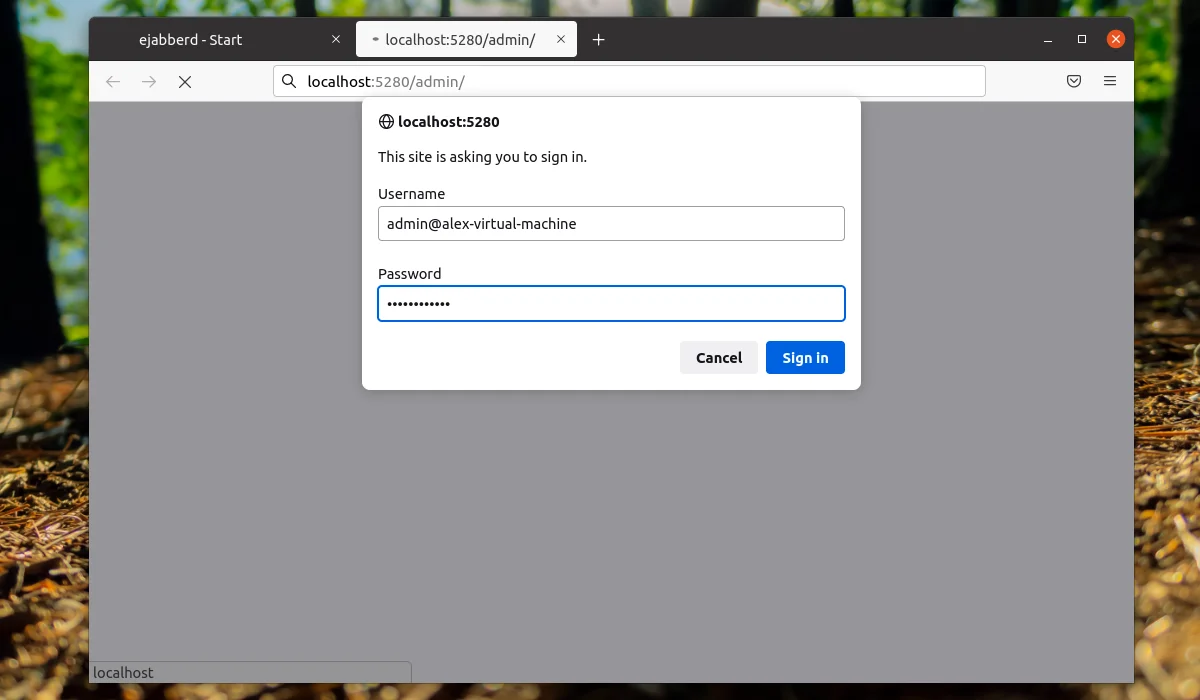Click the Password label
1200x700 pixels.
[409, 274]
